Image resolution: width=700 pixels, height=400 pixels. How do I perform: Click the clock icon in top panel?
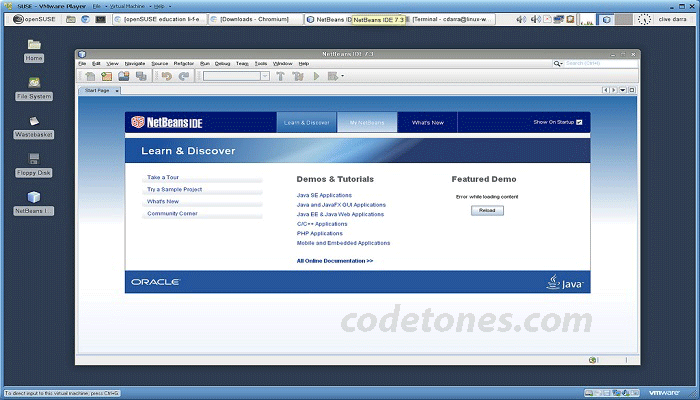644,19
